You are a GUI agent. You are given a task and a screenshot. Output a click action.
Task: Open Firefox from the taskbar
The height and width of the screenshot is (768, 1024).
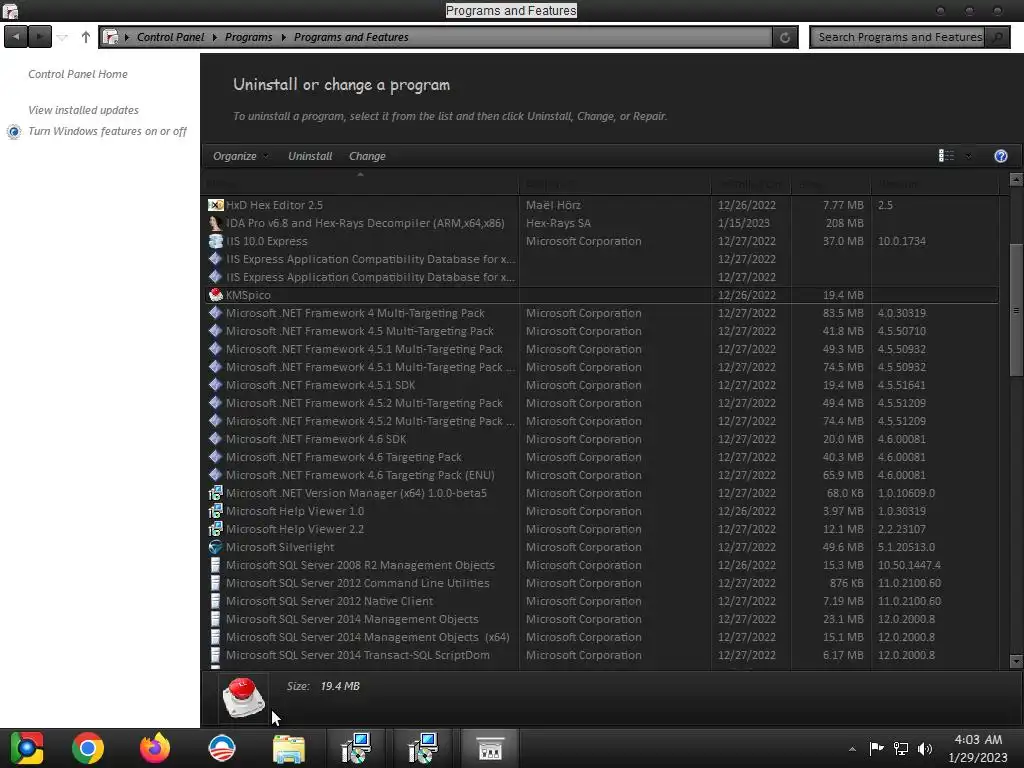(x=155, y=748)
